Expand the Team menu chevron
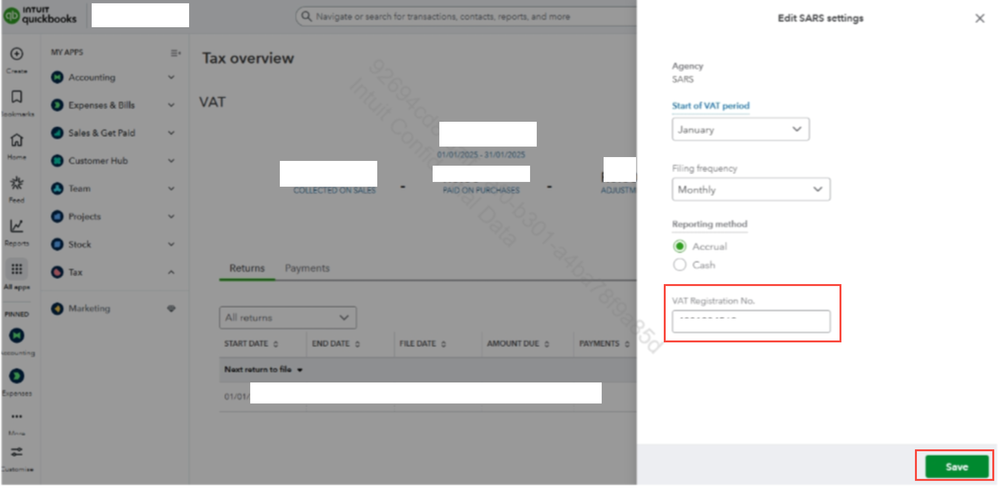 point(171,189)
